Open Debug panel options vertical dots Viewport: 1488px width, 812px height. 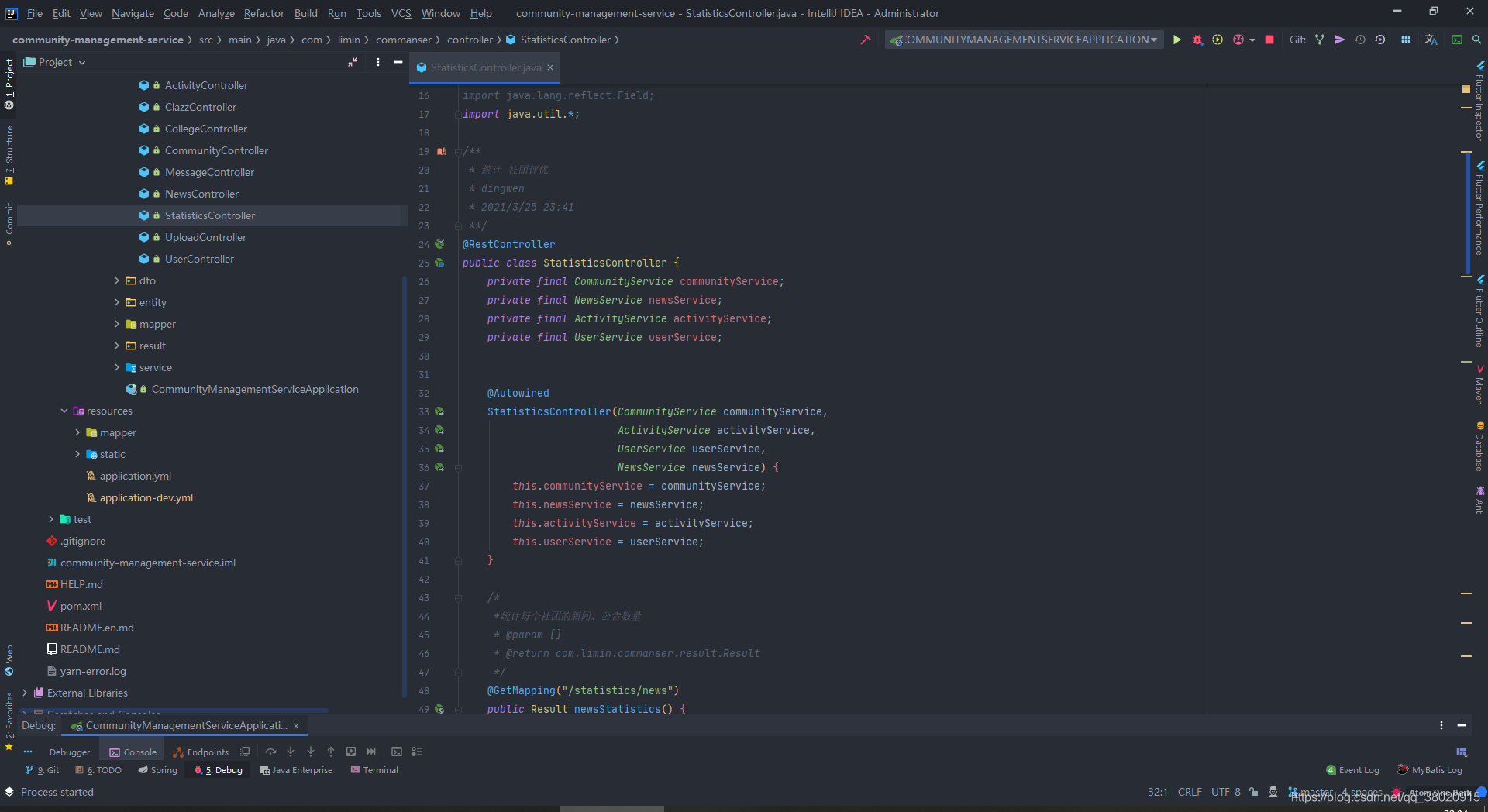tap(1441, 725)
